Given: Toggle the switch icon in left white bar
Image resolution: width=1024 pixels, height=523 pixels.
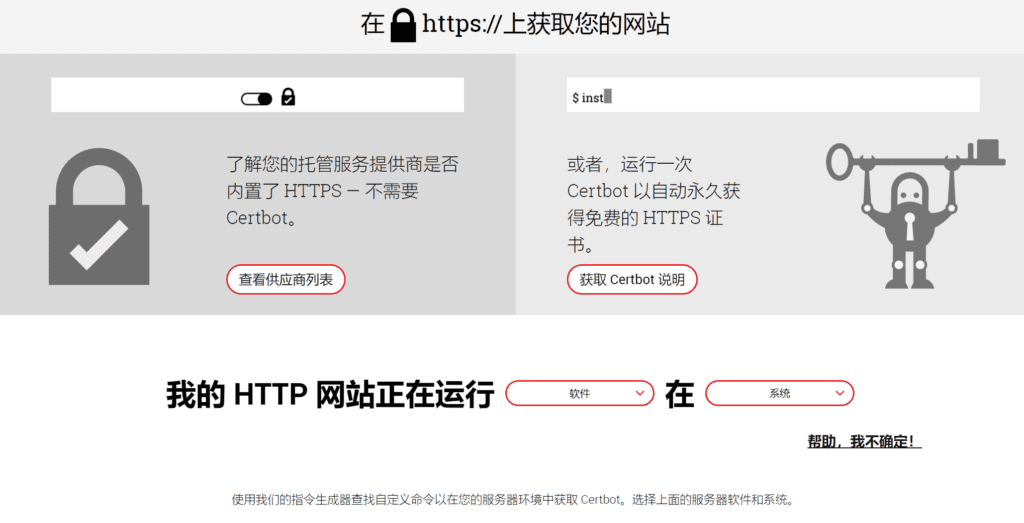Looking at the screenshot, I should (x=257, y=99).
